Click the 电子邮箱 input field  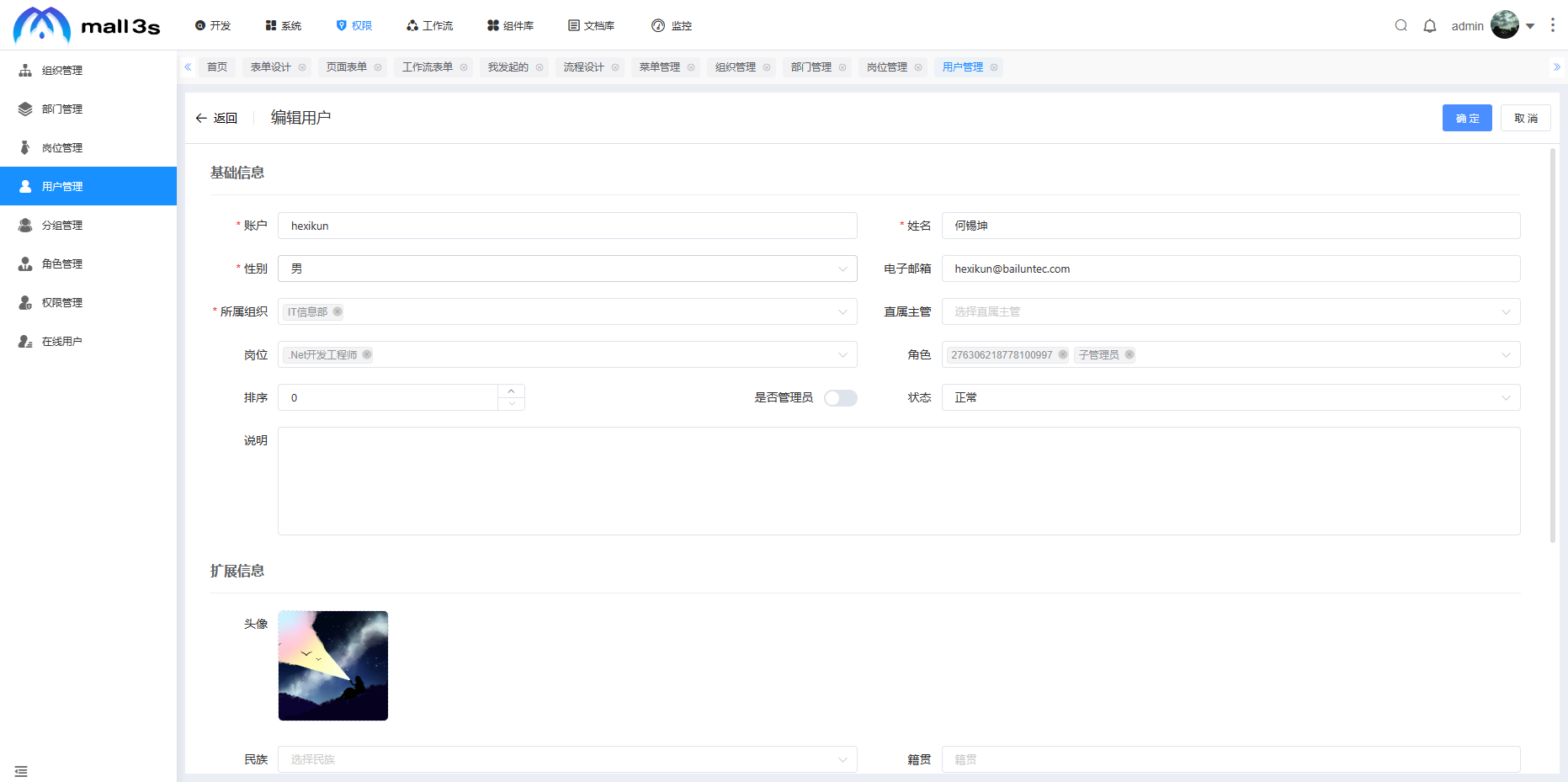[x=1231, y=269]
